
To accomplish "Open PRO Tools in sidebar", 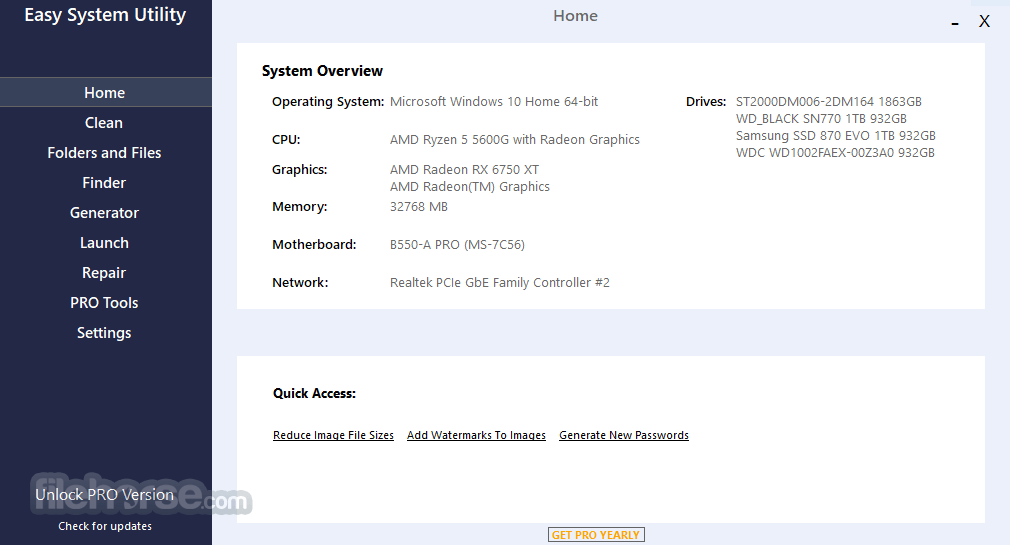I will (x=104, y=303).
